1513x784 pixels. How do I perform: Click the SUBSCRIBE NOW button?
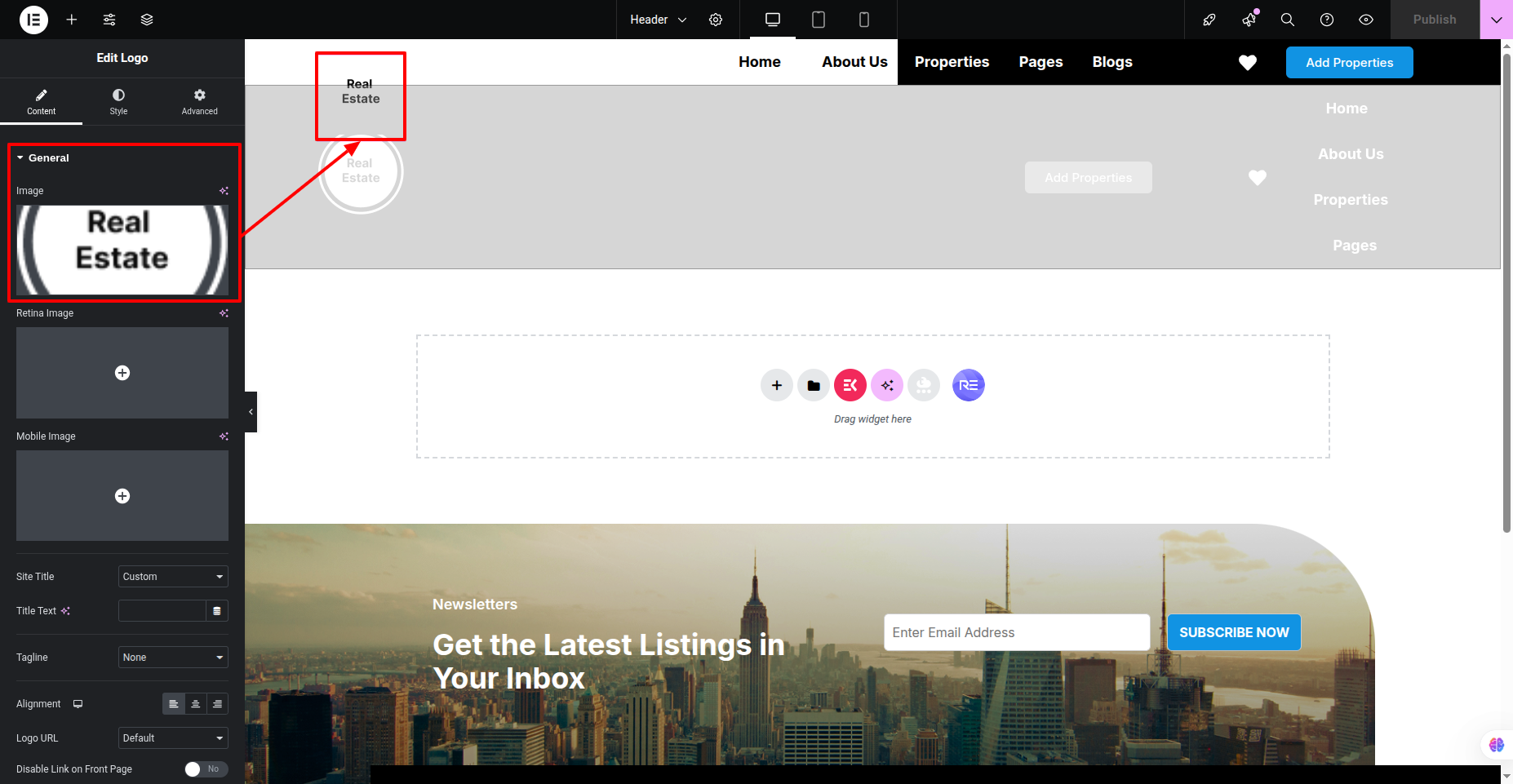1233,633
